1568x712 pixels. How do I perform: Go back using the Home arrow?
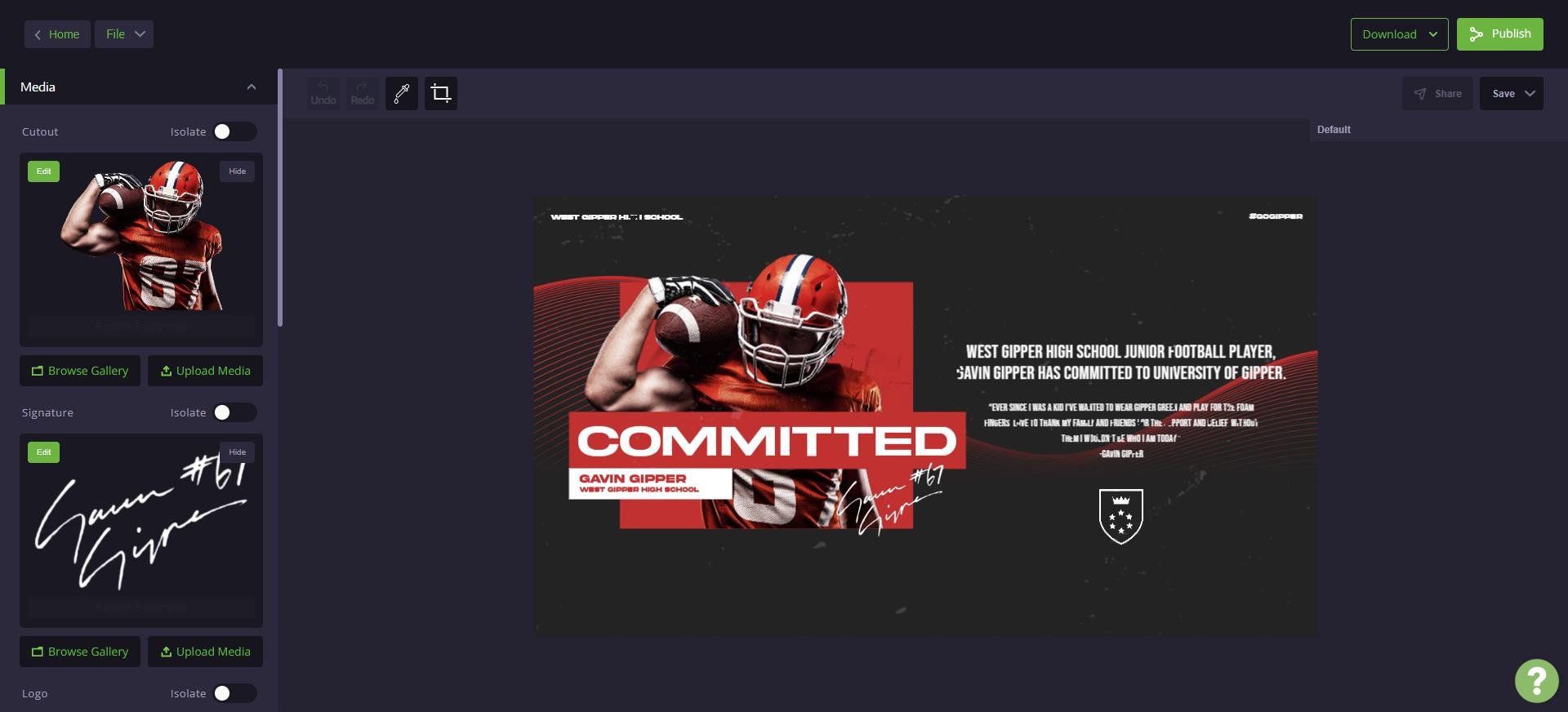coord(38,34)
